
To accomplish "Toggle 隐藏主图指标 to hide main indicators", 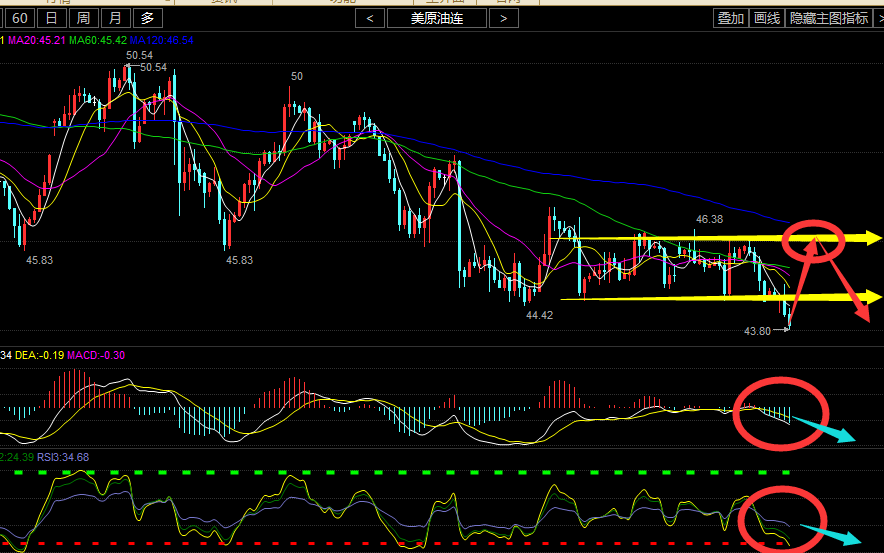I will pyautogui.click(x=828, y=18).
